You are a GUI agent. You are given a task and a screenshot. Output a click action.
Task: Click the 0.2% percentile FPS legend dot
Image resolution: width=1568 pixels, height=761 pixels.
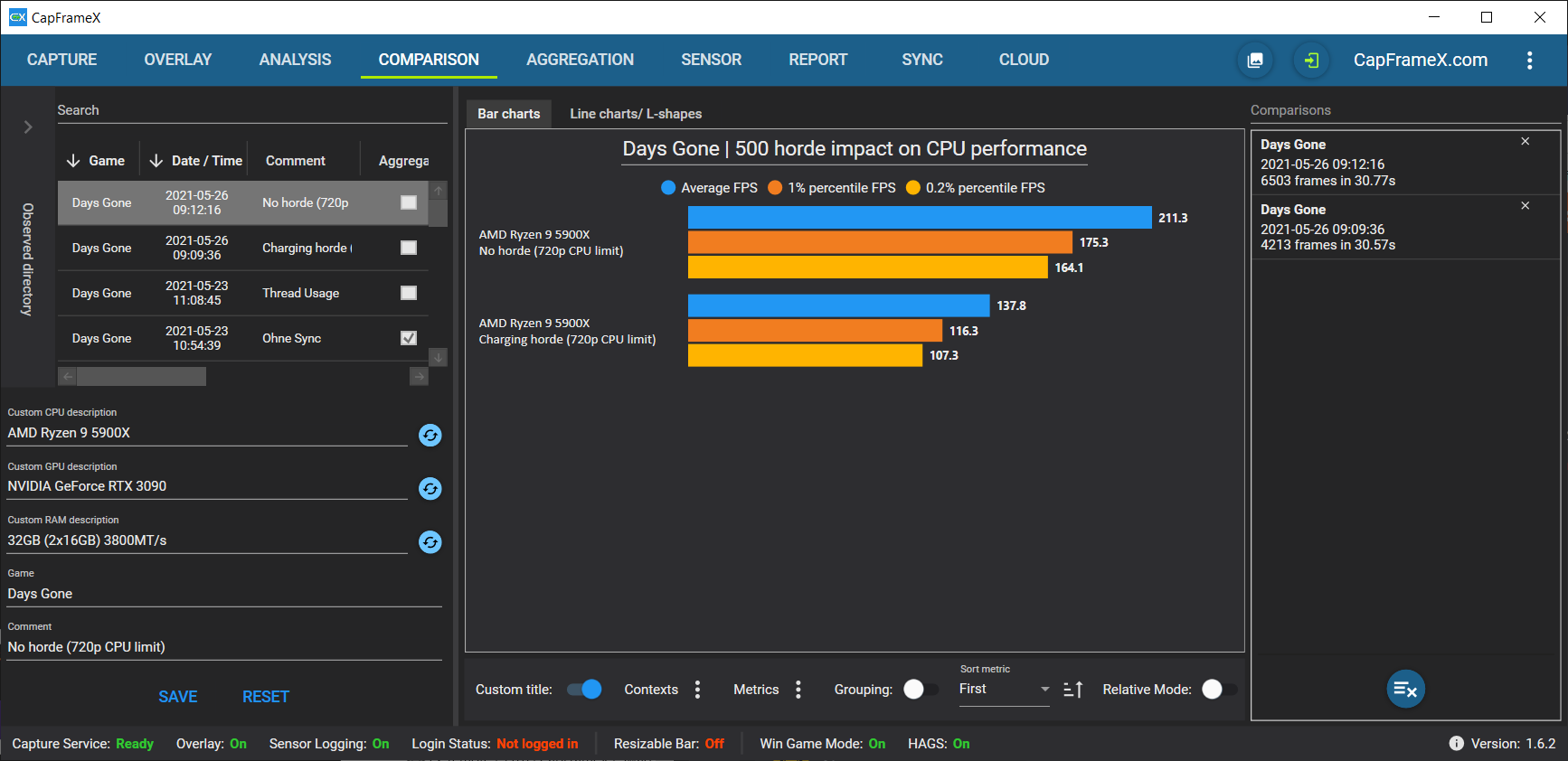click(x=913, y=188)
